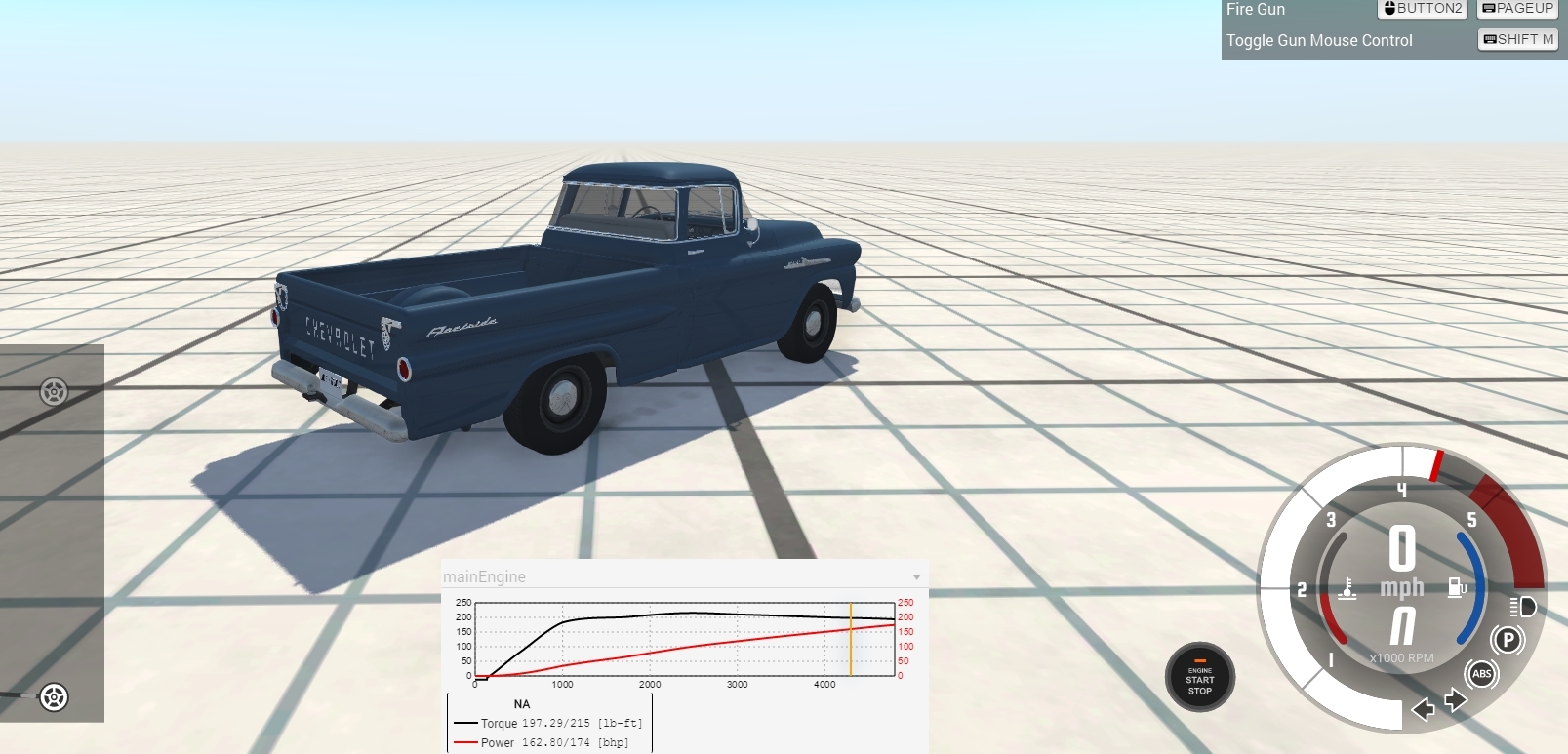The height and width of the screenshot is (754, 1568).
Task: Click the orange RPM marker on the graph
Action: [851, 639]
